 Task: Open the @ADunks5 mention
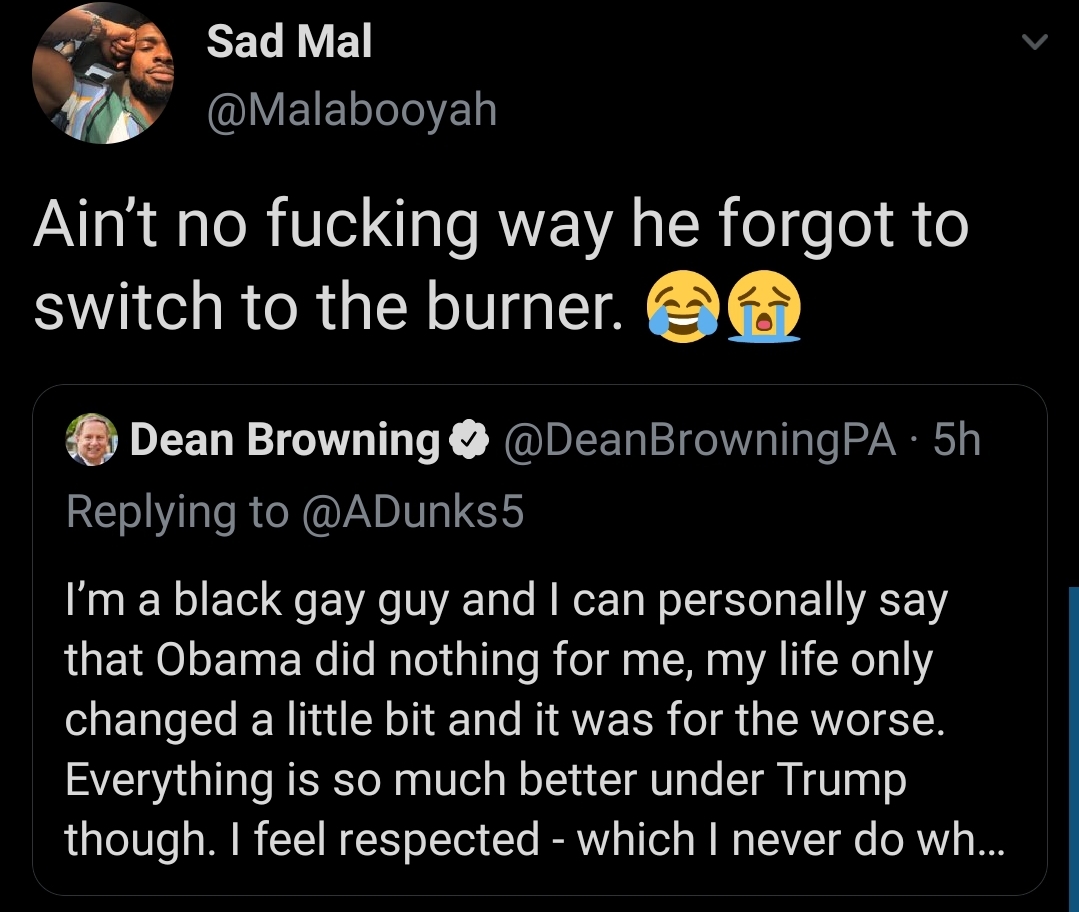(x=412, y=511)
